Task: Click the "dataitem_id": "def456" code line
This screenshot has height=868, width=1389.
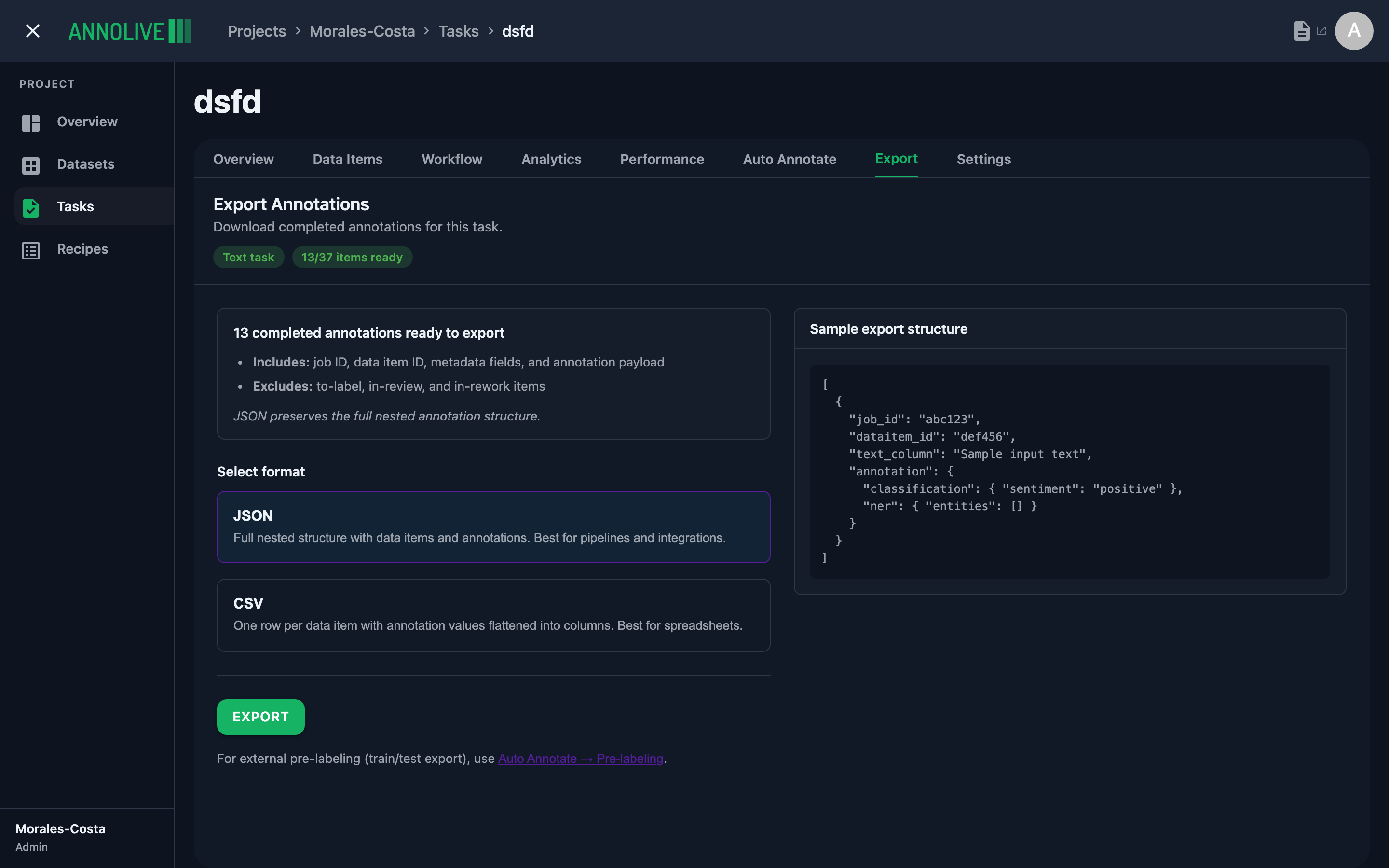Action: [932, 437]
